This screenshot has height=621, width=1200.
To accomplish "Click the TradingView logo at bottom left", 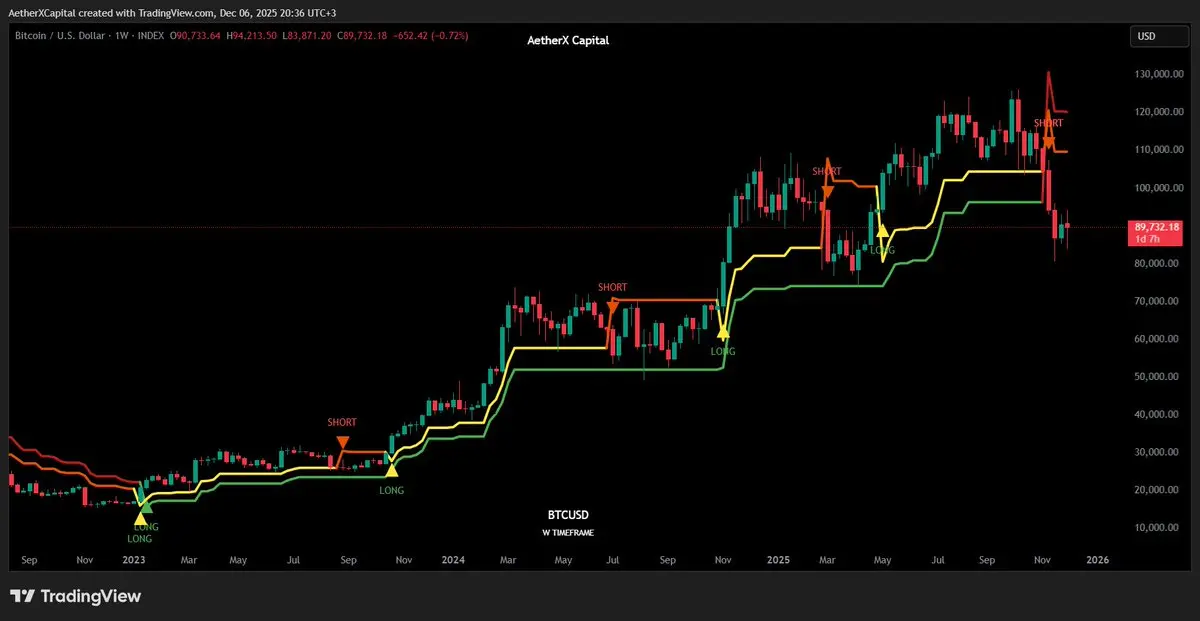I will (x=75, y=597).
